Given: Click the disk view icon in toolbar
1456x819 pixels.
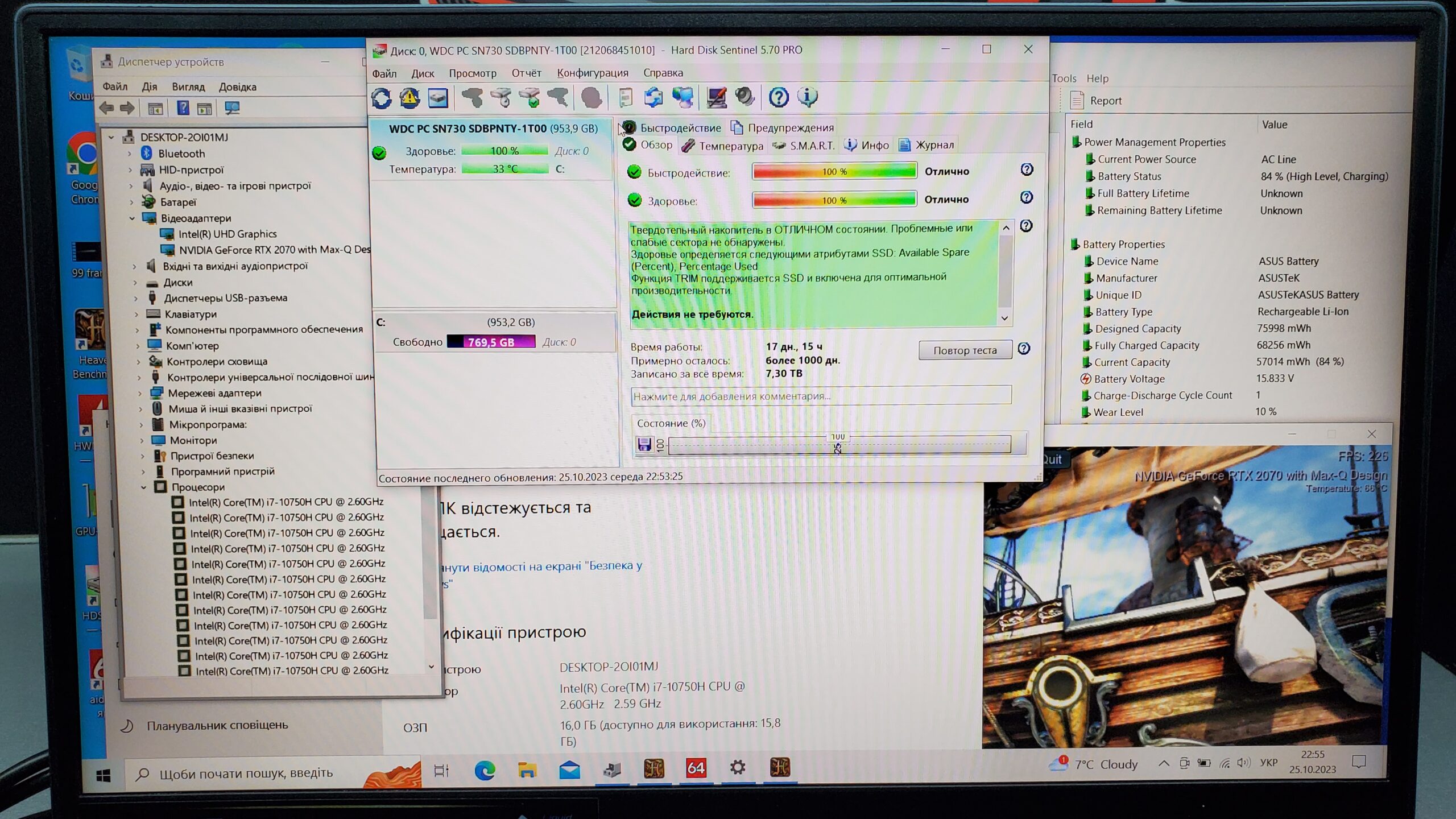Looking at the screenshot, I should pos(438,98).
